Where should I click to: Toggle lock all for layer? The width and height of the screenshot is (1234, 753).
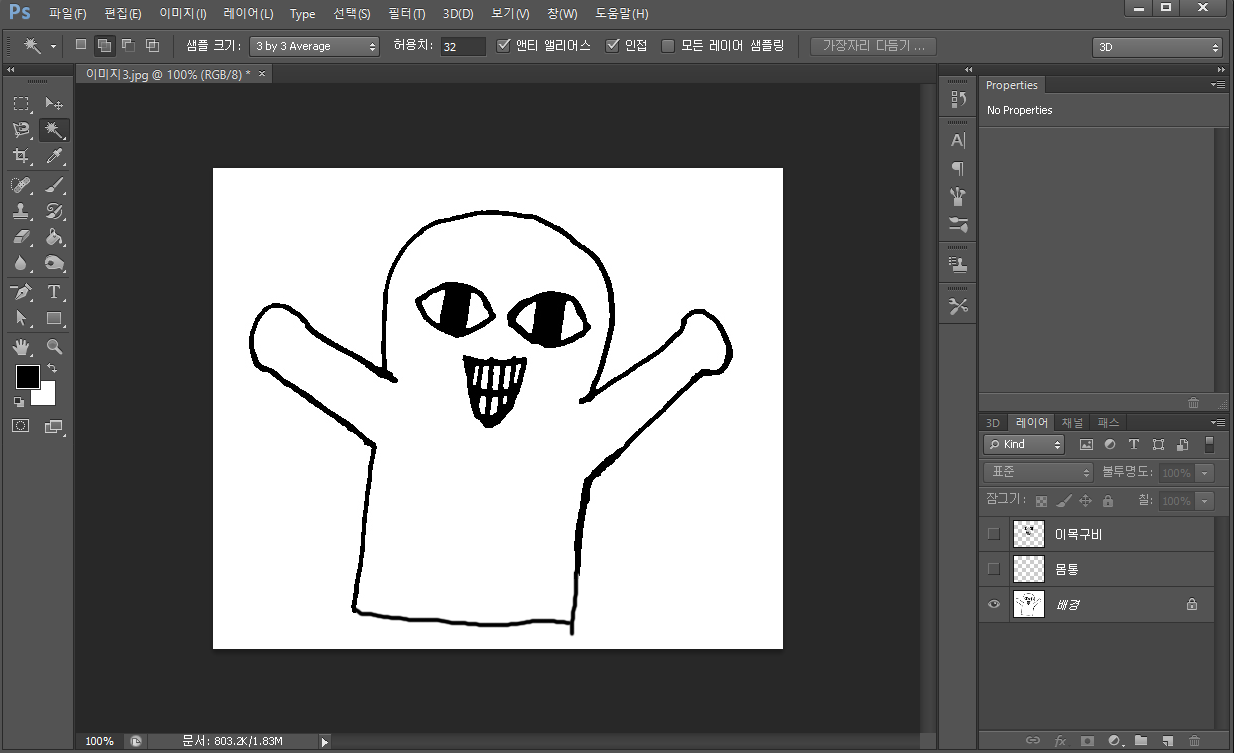pos(1108,501)
